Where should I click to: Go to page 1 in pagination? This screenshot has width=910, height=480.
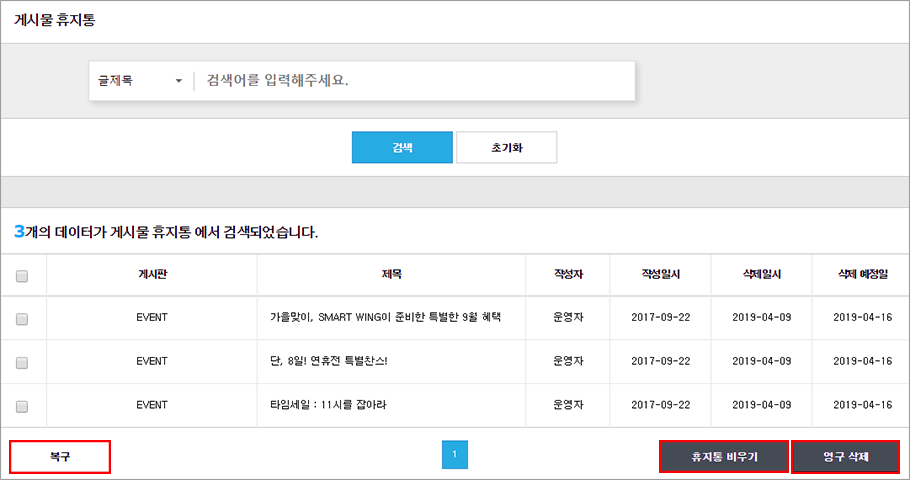454,454
